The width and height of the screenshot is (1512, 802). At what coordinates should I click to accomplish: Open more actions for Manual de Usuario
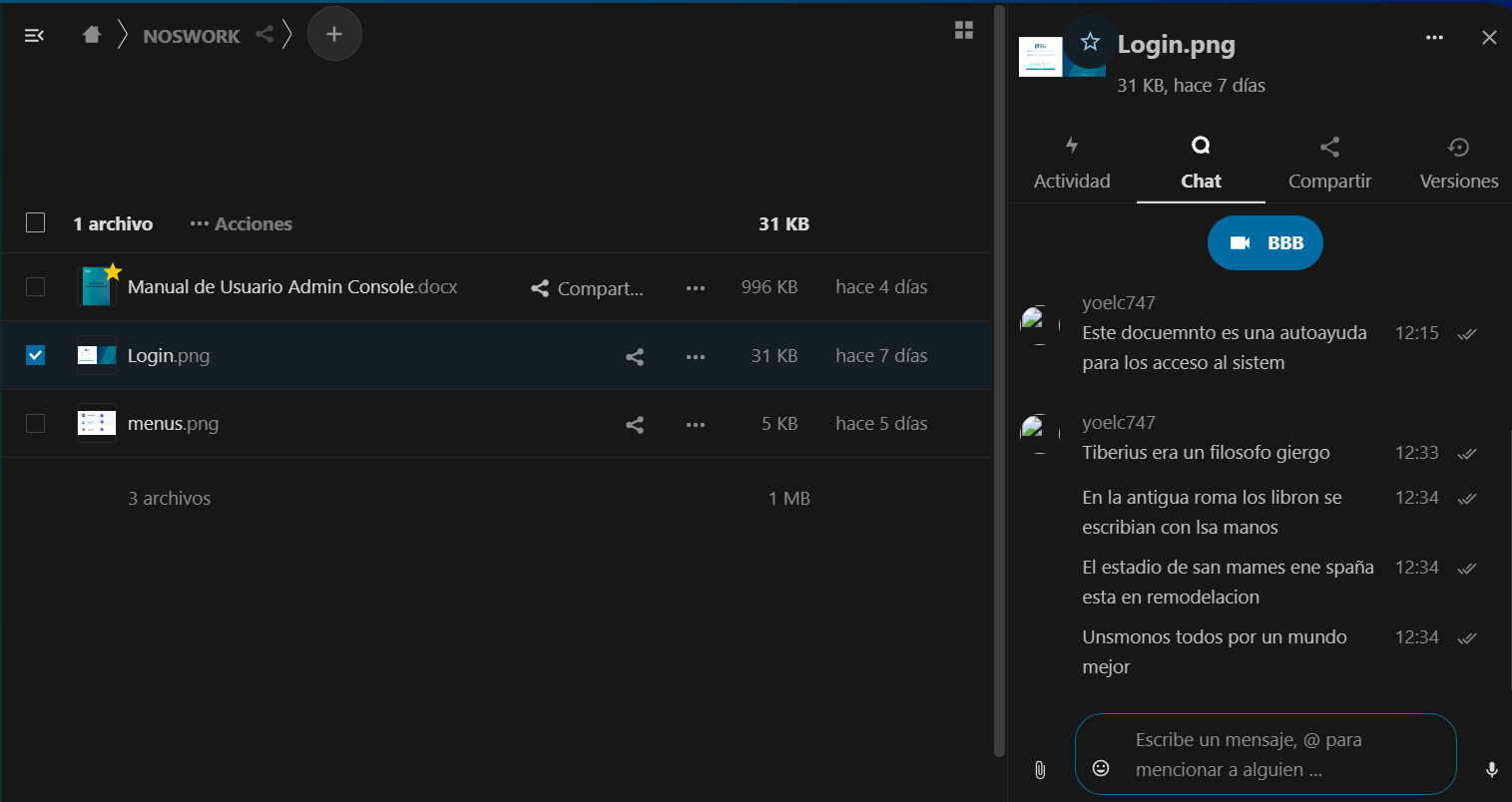pos(696,288)
